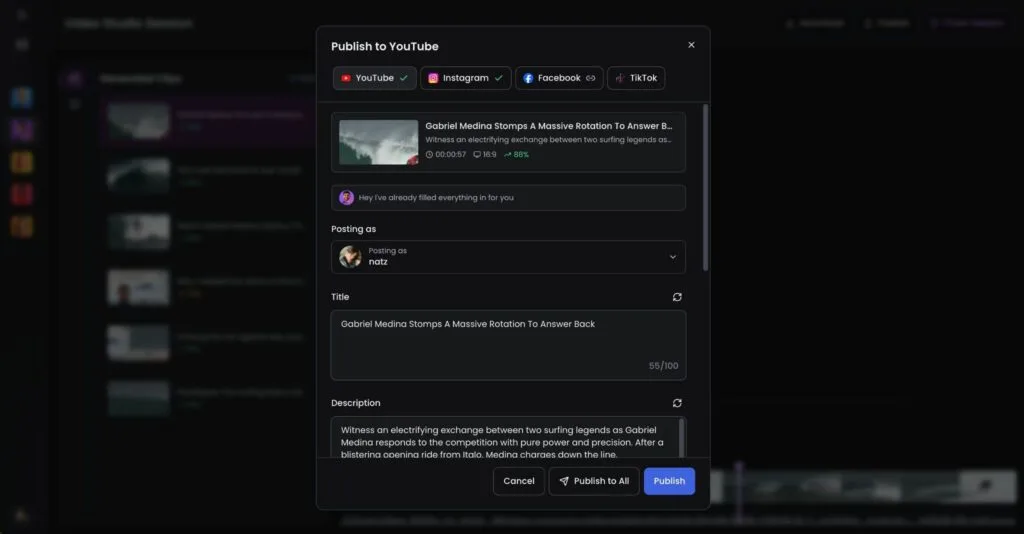Viewport: 1024px width, 534px height.
Task: Click inside the Title text field
Action: tap(508, 345)
